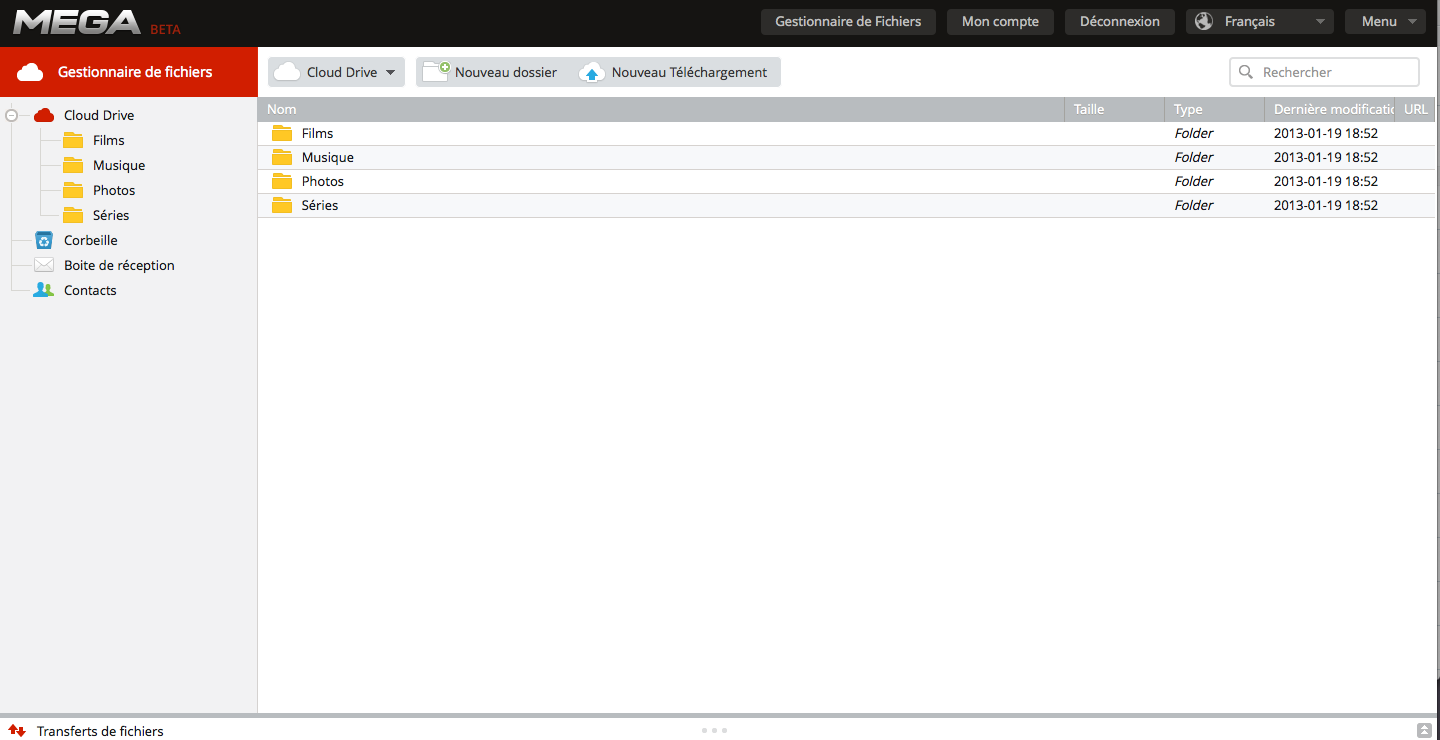Image resolution: width=1440 pixels, height=740 pixels.
Task: Click the MEGA logo in header
Action: pos(77,22)
